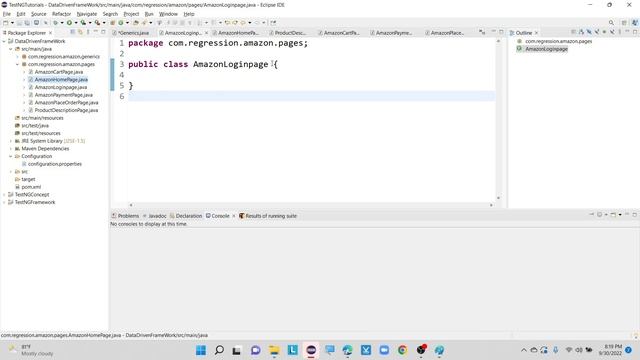Click the Search magnifier icon in toolbar
This screenshot has height=360, width=640.
(x=611, y=23)
